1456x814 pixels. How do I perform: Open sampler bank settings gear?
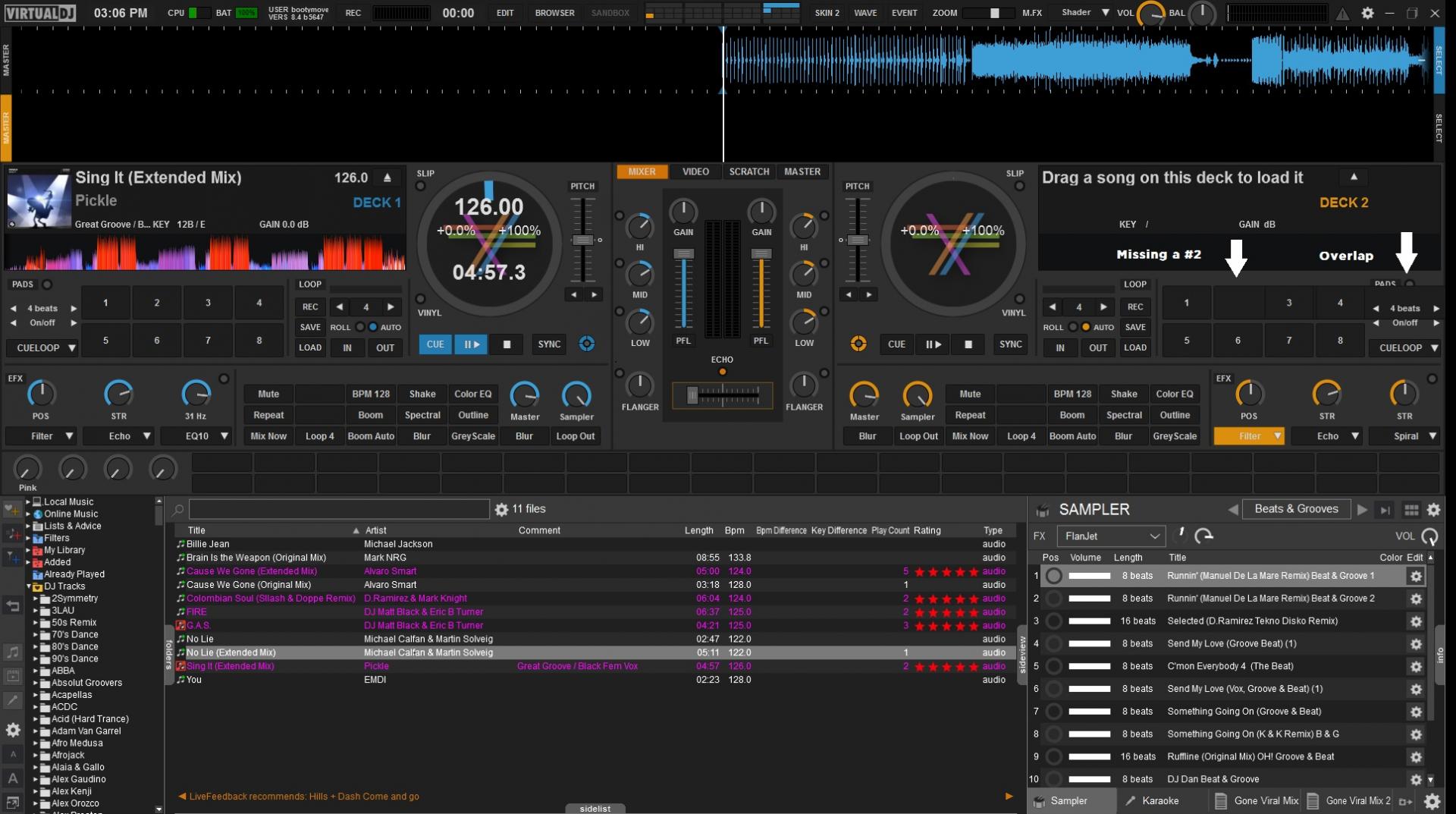tap(1433, 510)
